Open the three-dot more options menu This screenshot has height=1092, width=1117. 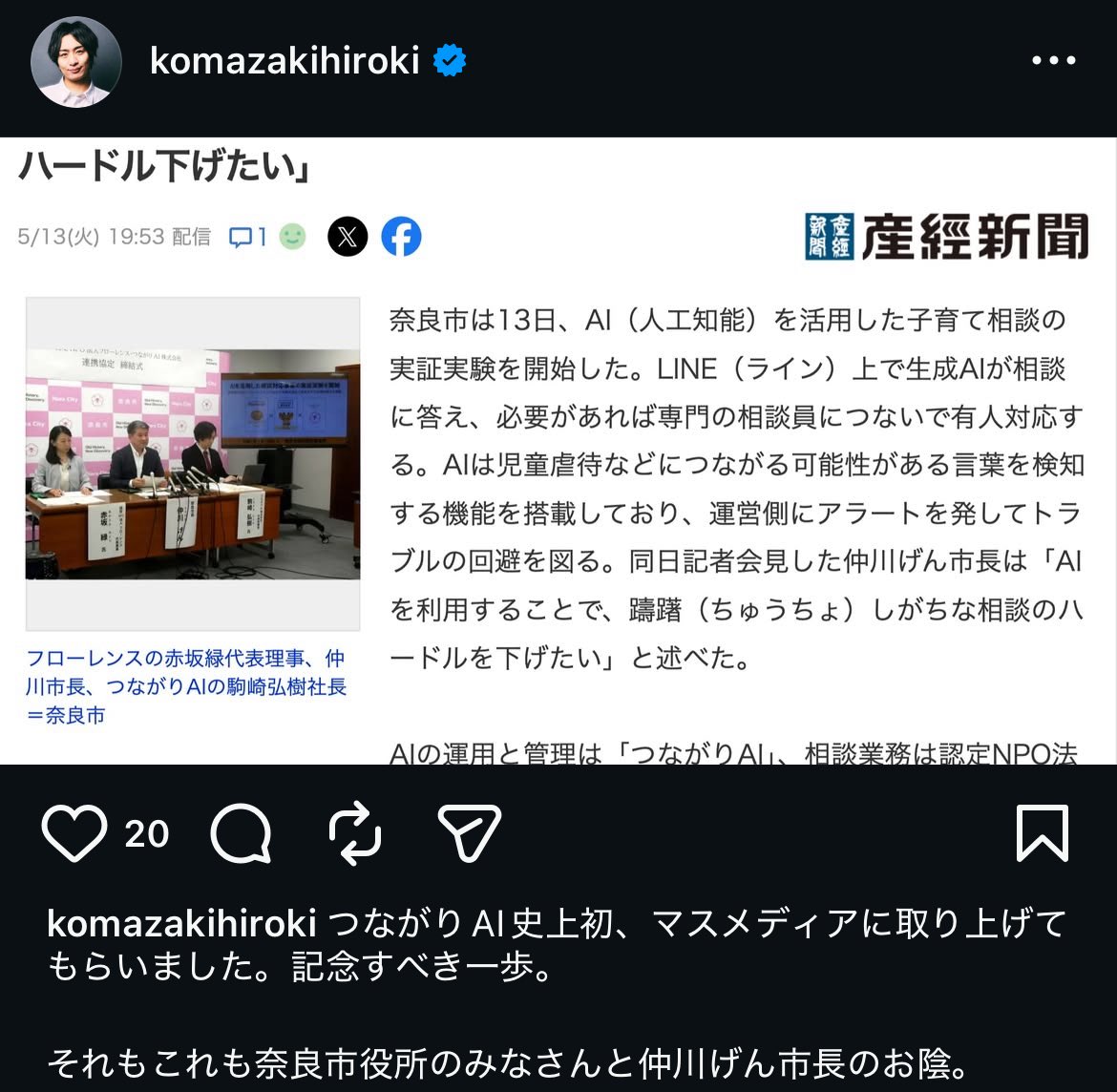1054,60
